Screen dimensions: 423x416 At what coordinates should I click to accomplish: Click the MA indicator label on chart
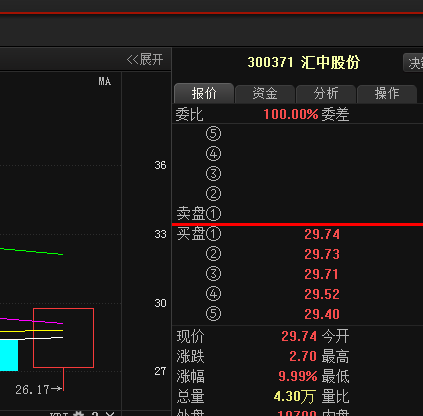tap(105, 81)
